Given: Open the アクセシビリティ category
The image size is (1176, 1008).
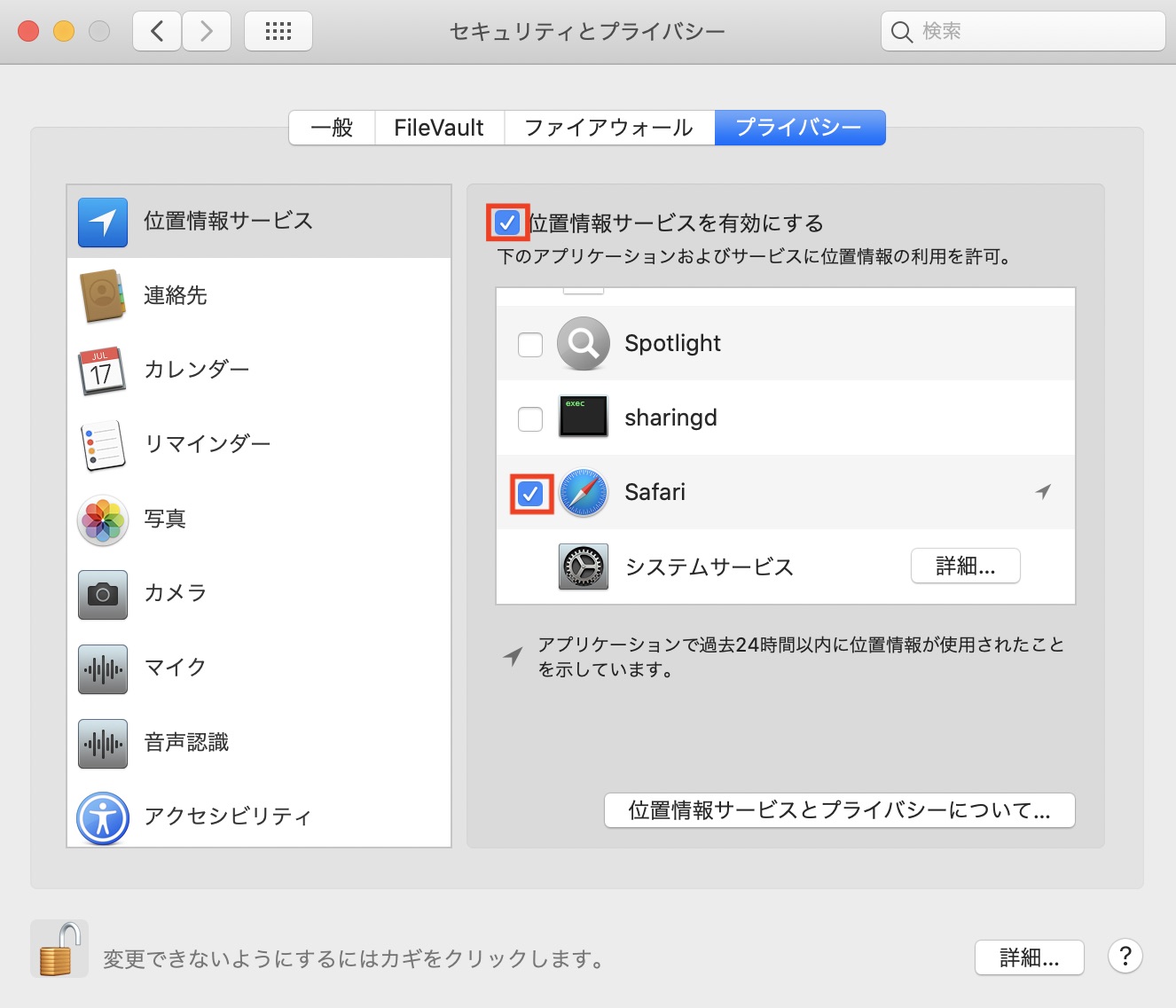Looking at the screenshot, I should [x=227, y=817].
